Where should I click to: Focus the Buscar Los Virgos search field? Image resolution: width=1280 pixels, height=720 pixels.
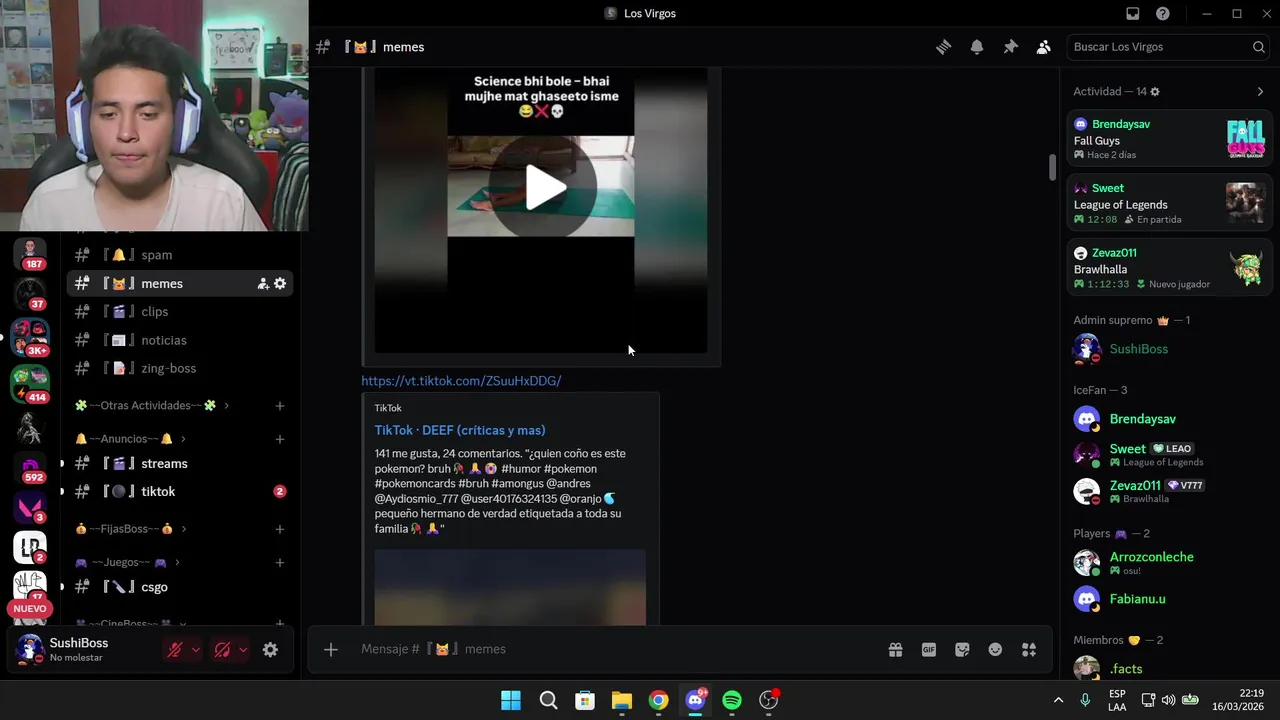coord(1168,47)
